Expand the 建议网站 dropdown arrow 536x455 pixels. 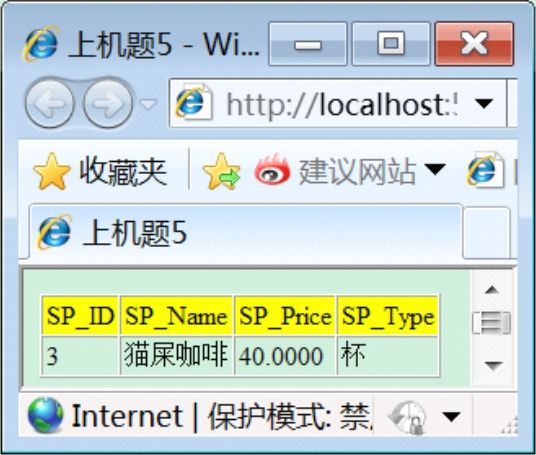(435, 169)
